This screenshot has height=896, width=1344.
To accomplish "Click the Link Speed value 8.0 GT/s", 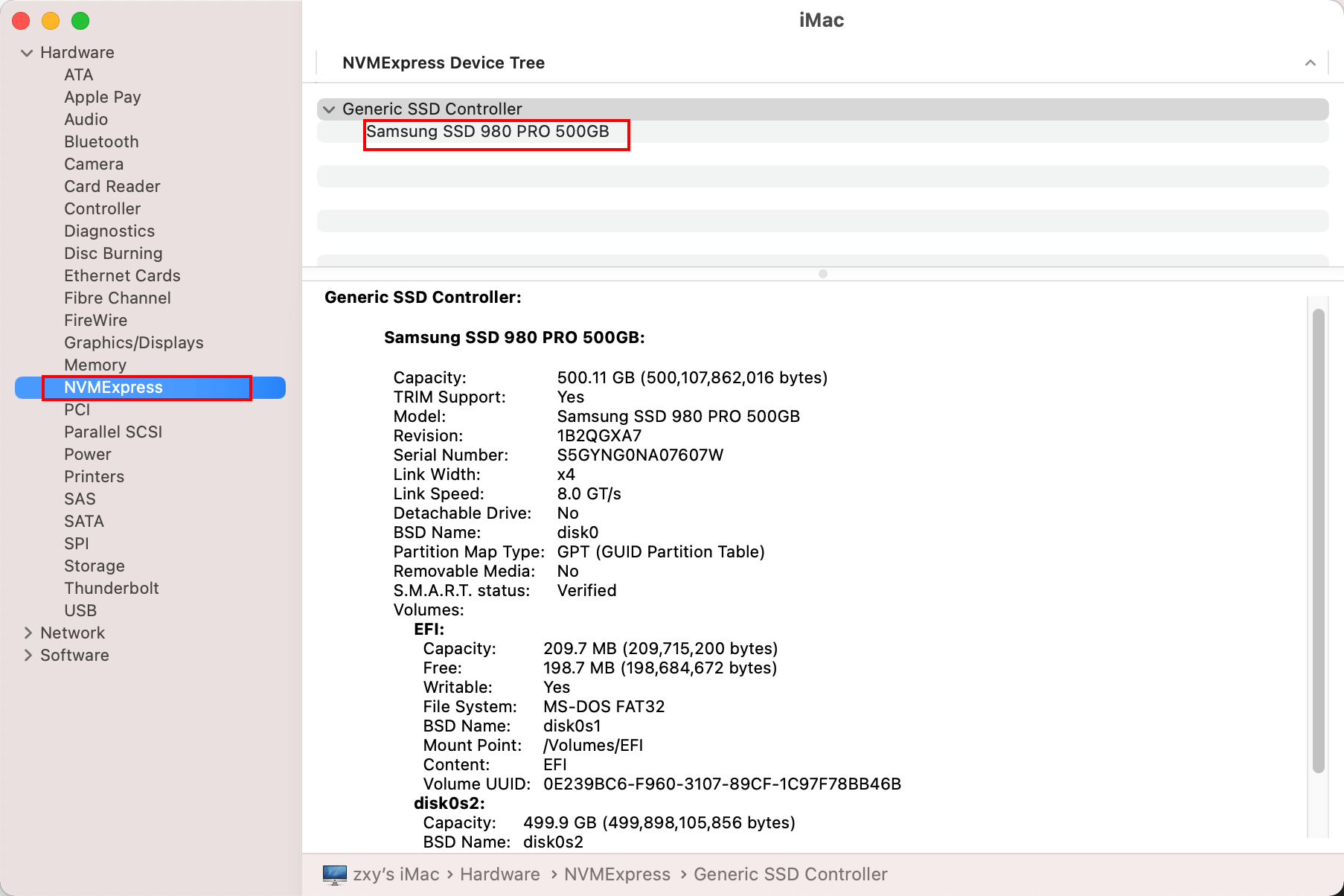I will point(589,493).
